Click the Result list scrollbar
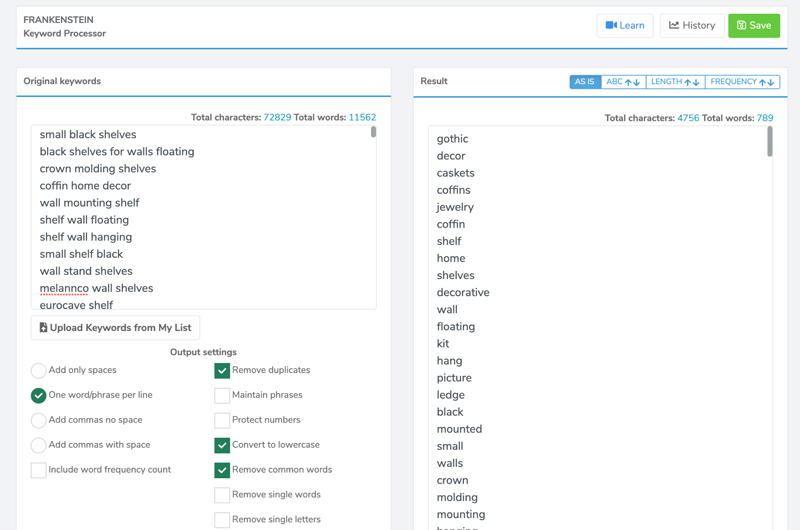This screenshot has height=530, width=800. point(769,142)
